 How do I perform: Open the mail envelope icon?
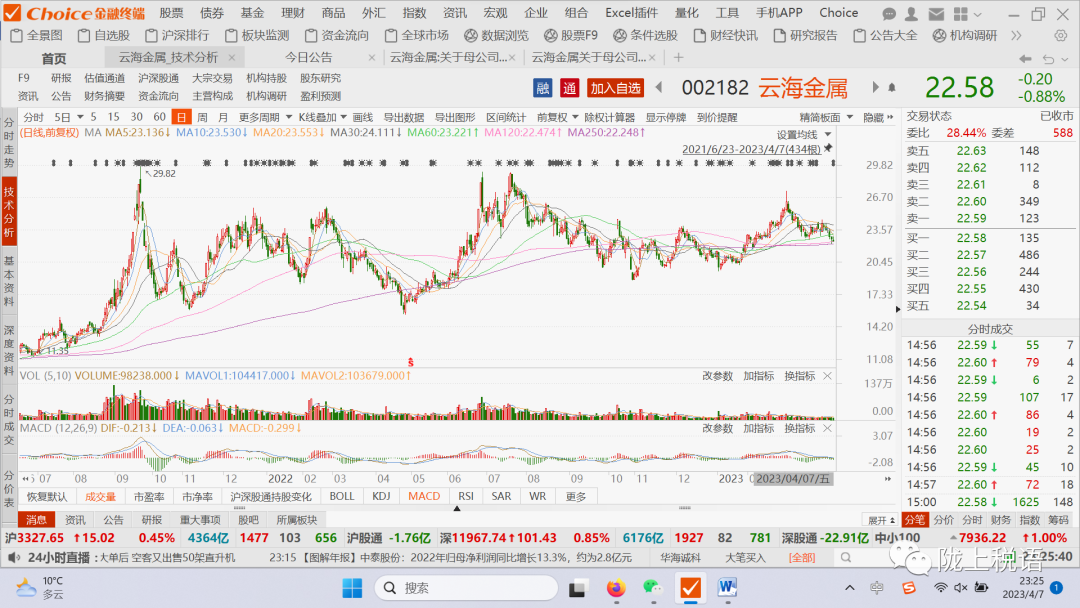tap(935, 14)
